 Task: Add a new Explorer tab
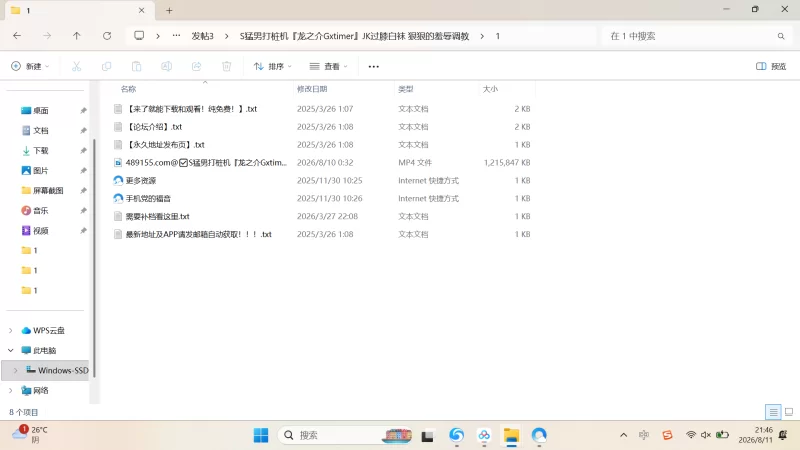169,10
